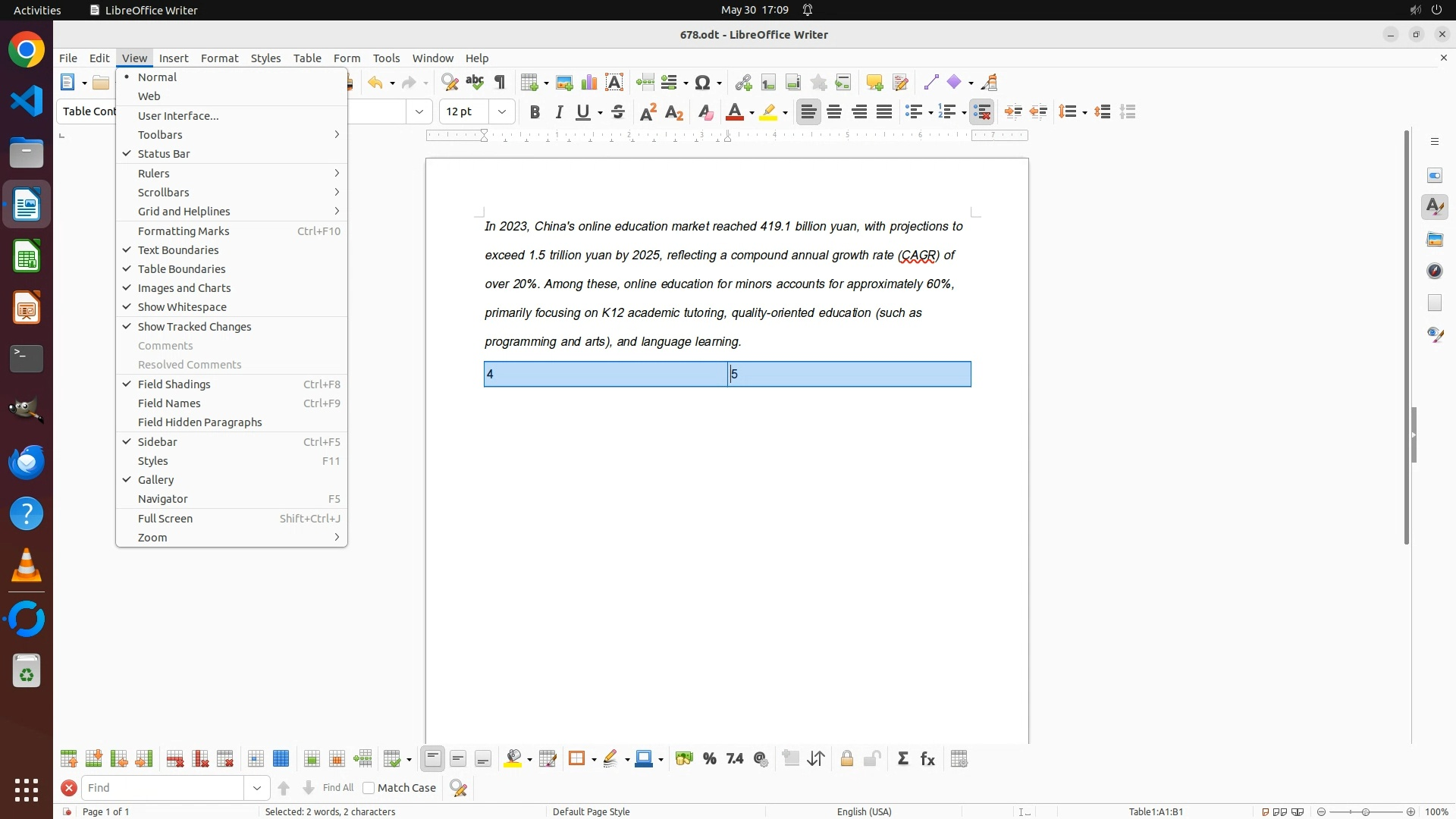The height and width of the screenshot is (819, 1456).
Task: Click the Insert Image icon
Action: [x=564, y=83]
